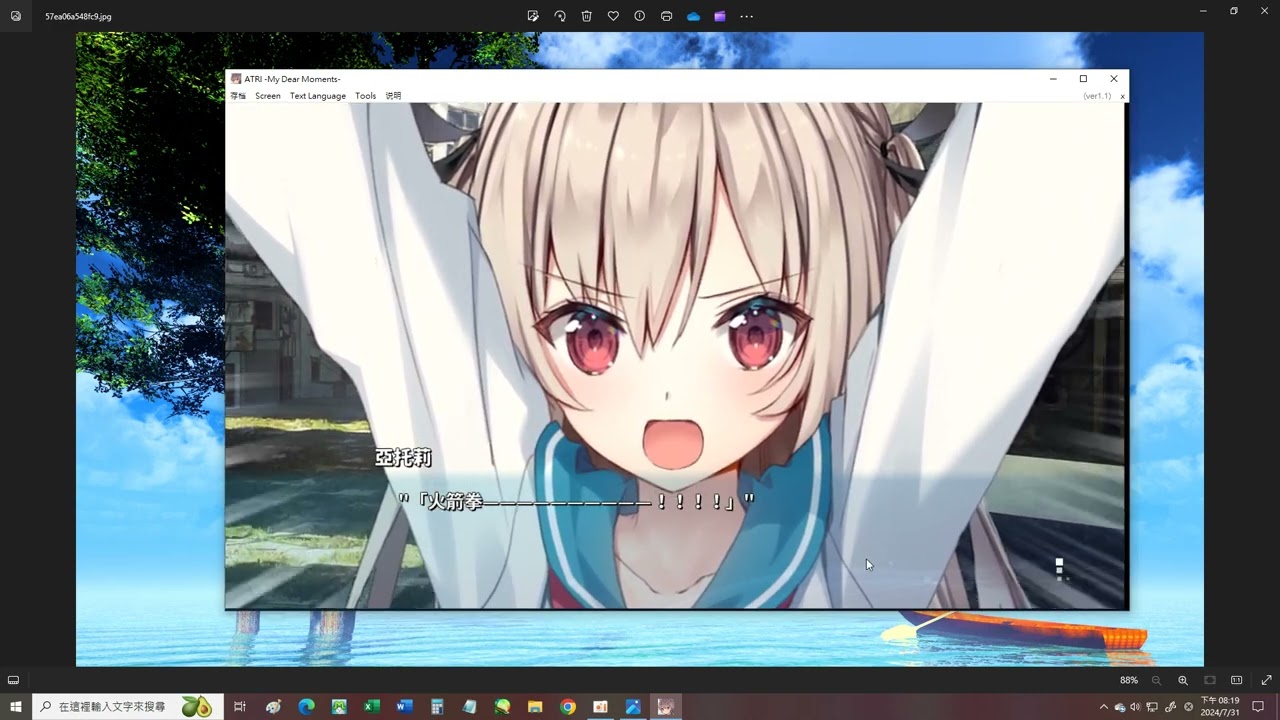Image resolution: width=1280 pixels, height=720 pixels.
Task: Toggle actual size 1:1 view
Action: pos(1237,680)
